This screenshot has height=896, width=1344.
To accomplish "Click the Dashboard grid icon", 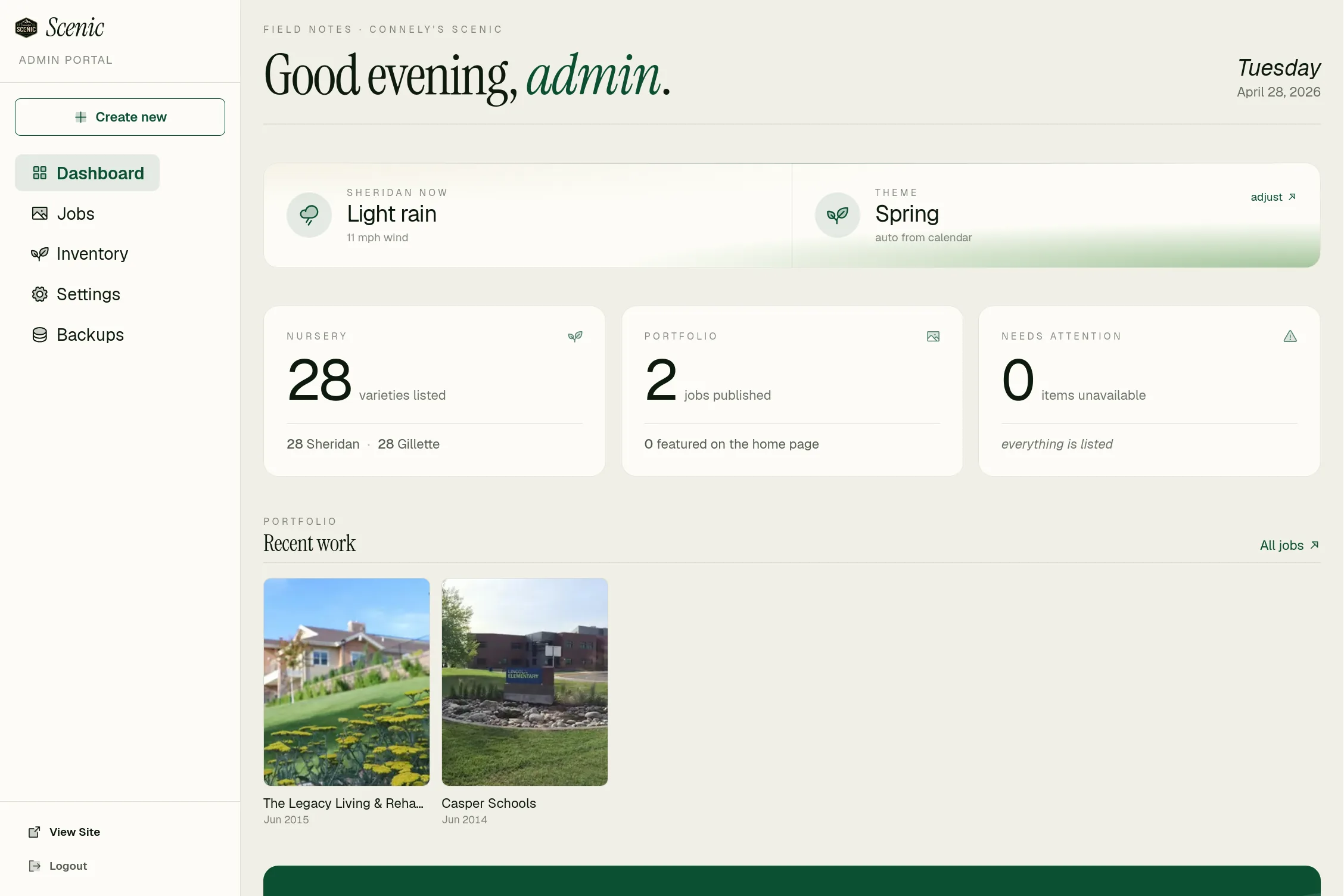I will 40,173.
